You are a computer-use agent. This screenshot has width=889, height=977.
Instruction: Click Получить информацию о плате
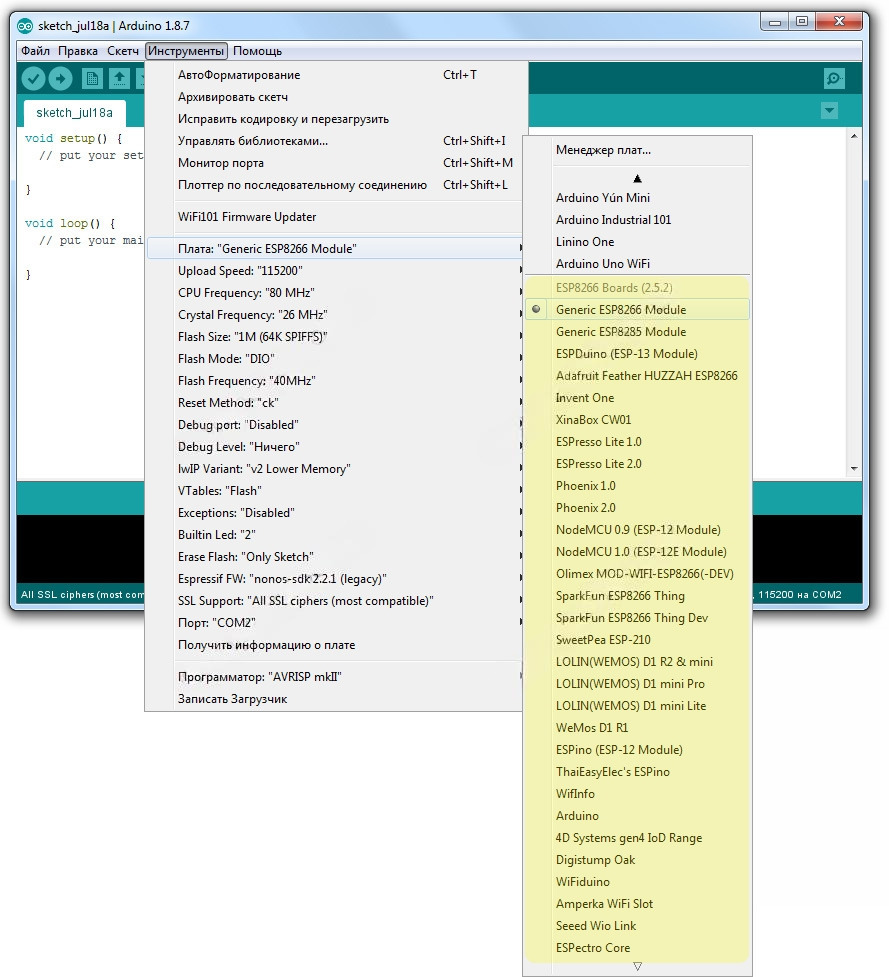pos(266,645)
